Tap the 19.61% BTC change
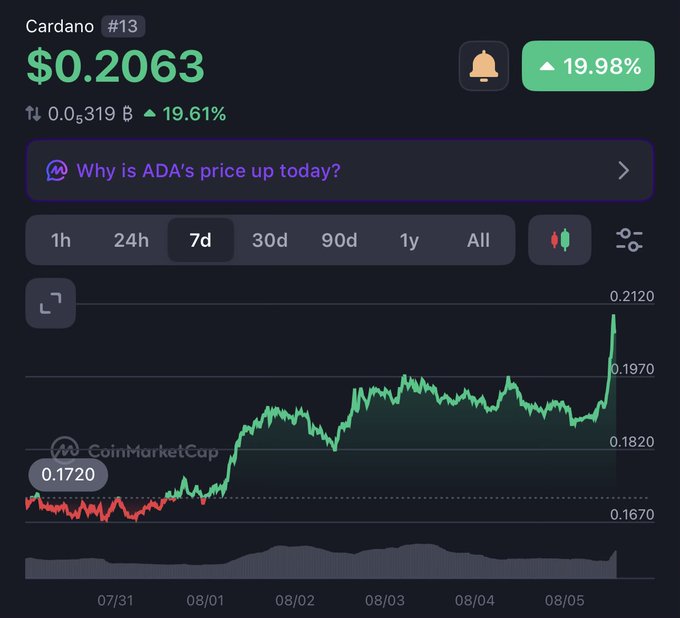The height and width of the screenshot is (618, 680). coord(185,114)
